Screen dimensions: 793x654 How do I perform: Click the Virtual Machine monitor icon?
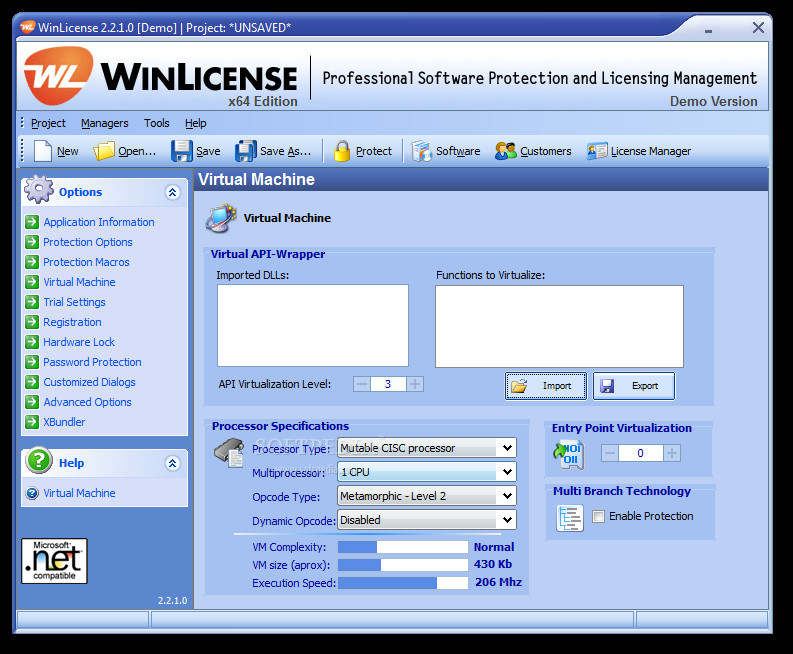coord(221,218)
